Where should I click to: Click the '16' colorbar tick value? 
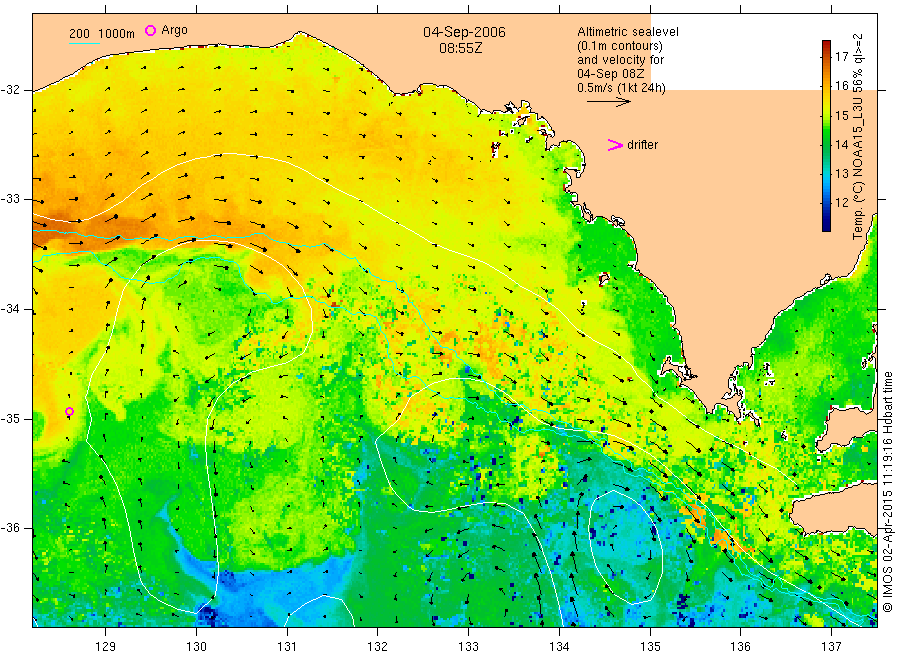pos(841,86)
